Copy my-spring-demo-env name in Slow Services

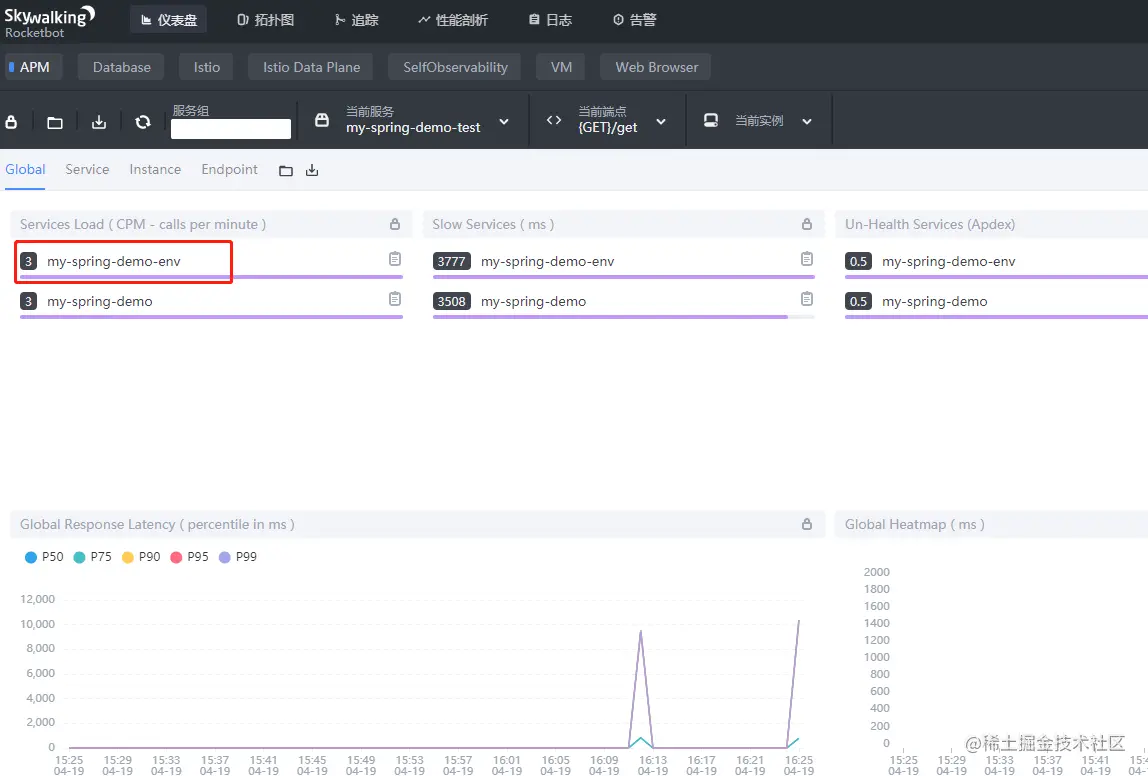[x=807, y=258]
